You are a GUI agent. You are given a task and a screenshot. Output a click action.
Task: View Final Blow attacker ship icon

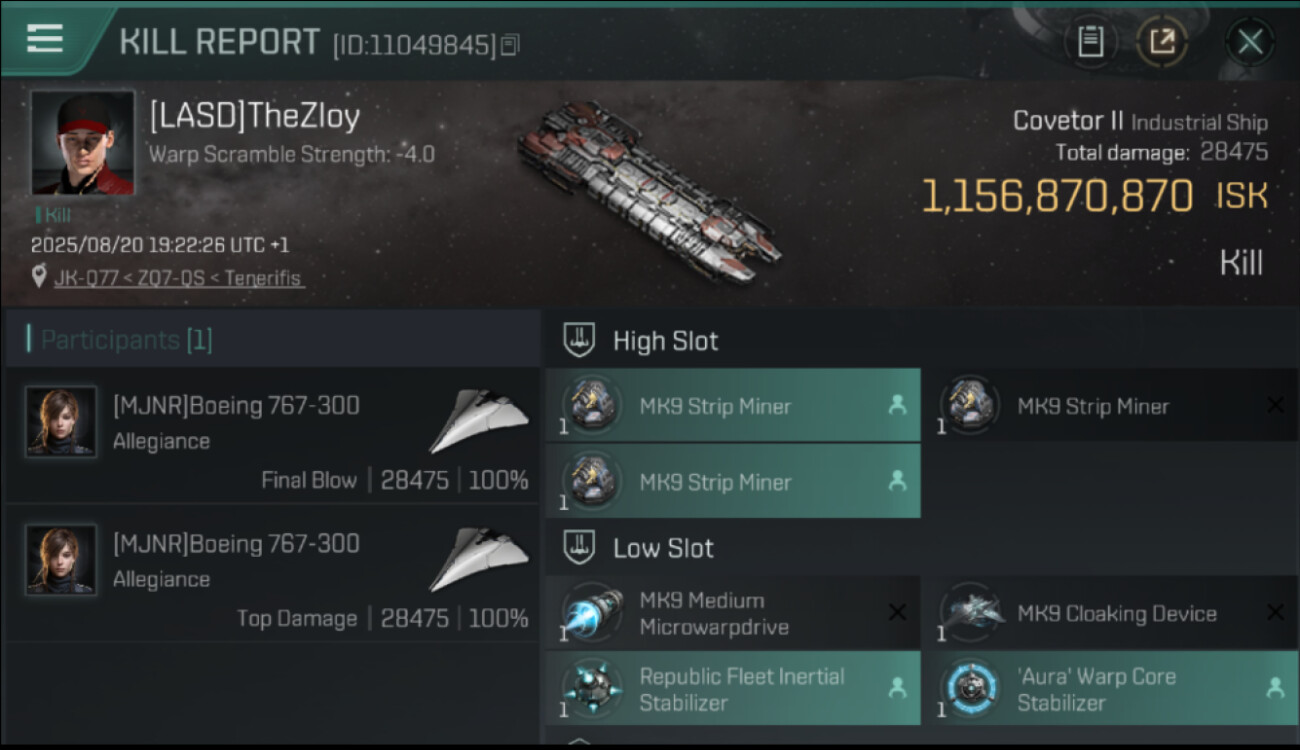pos(479,420)
